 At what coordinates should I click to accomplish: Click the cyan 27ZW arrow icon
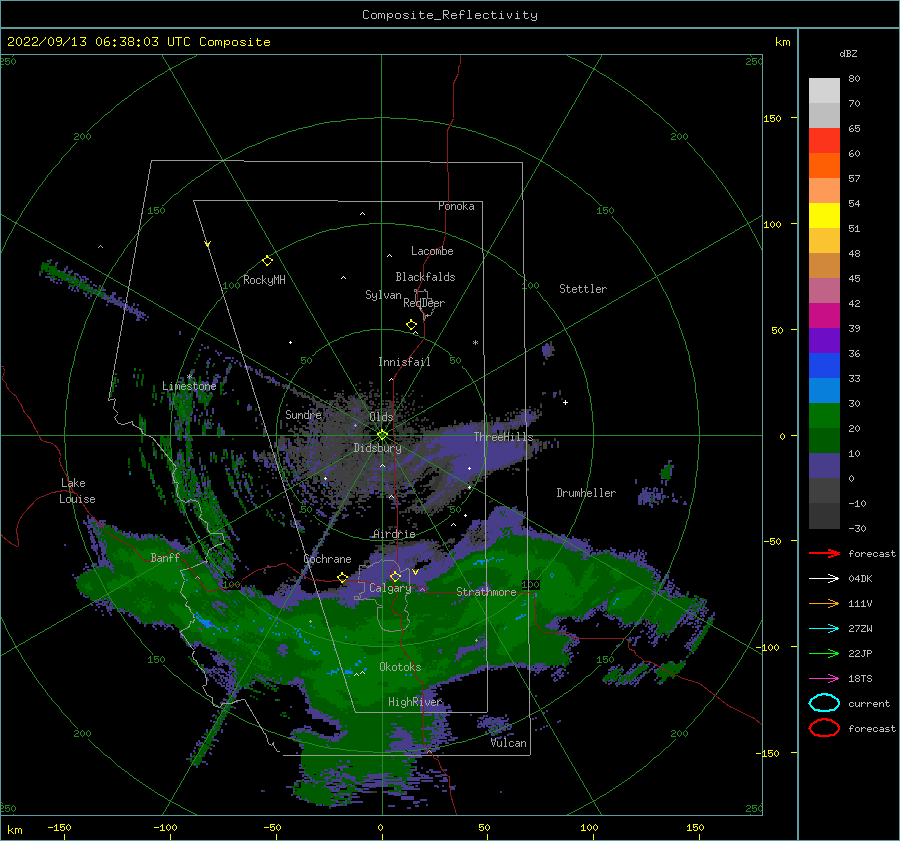(824, 629)
